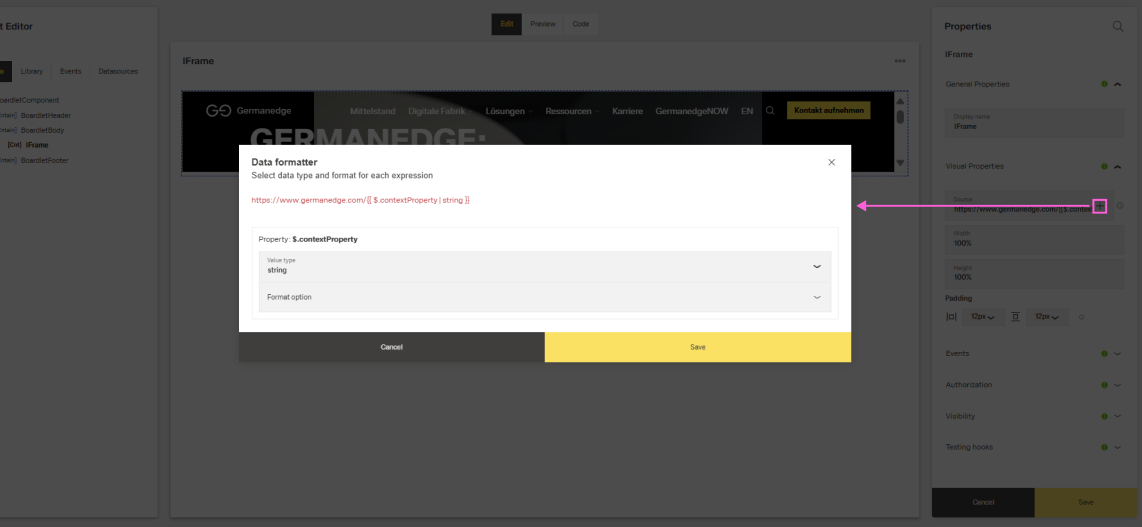Select BoardletHeader tree node

click(x=46, y=115)
